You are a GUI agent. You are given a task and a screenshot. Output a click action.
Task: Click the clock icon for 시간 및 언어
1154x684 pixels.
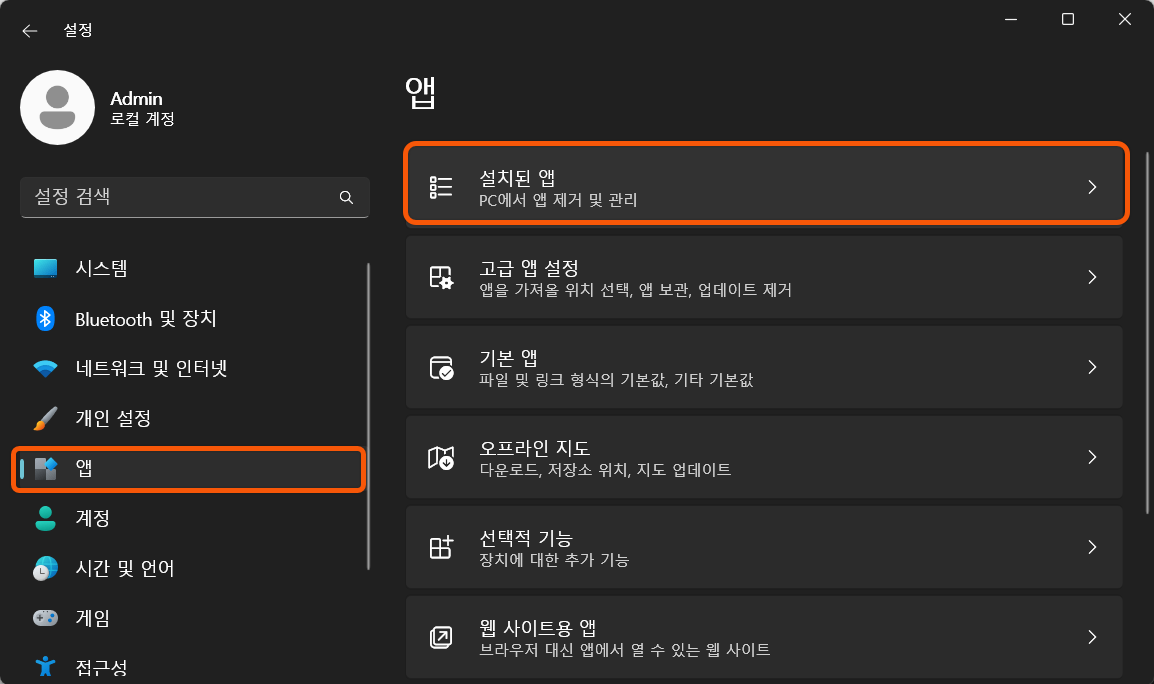44,568
